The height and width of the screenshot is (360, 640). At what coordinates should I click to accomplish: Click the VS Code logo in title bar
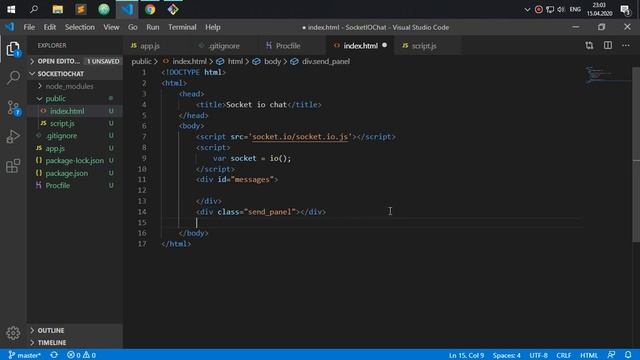tap(10, 27)
